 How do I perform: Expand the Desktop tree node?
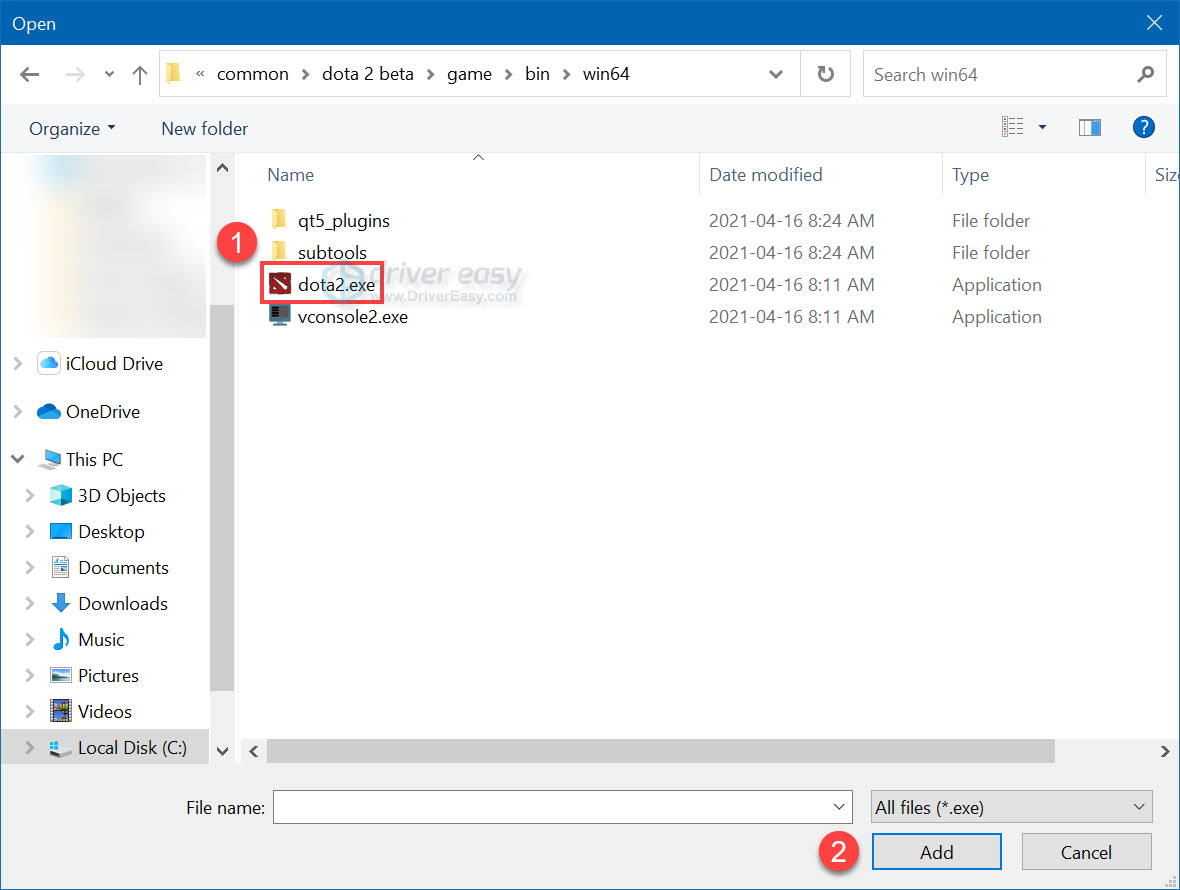[30, 531]
